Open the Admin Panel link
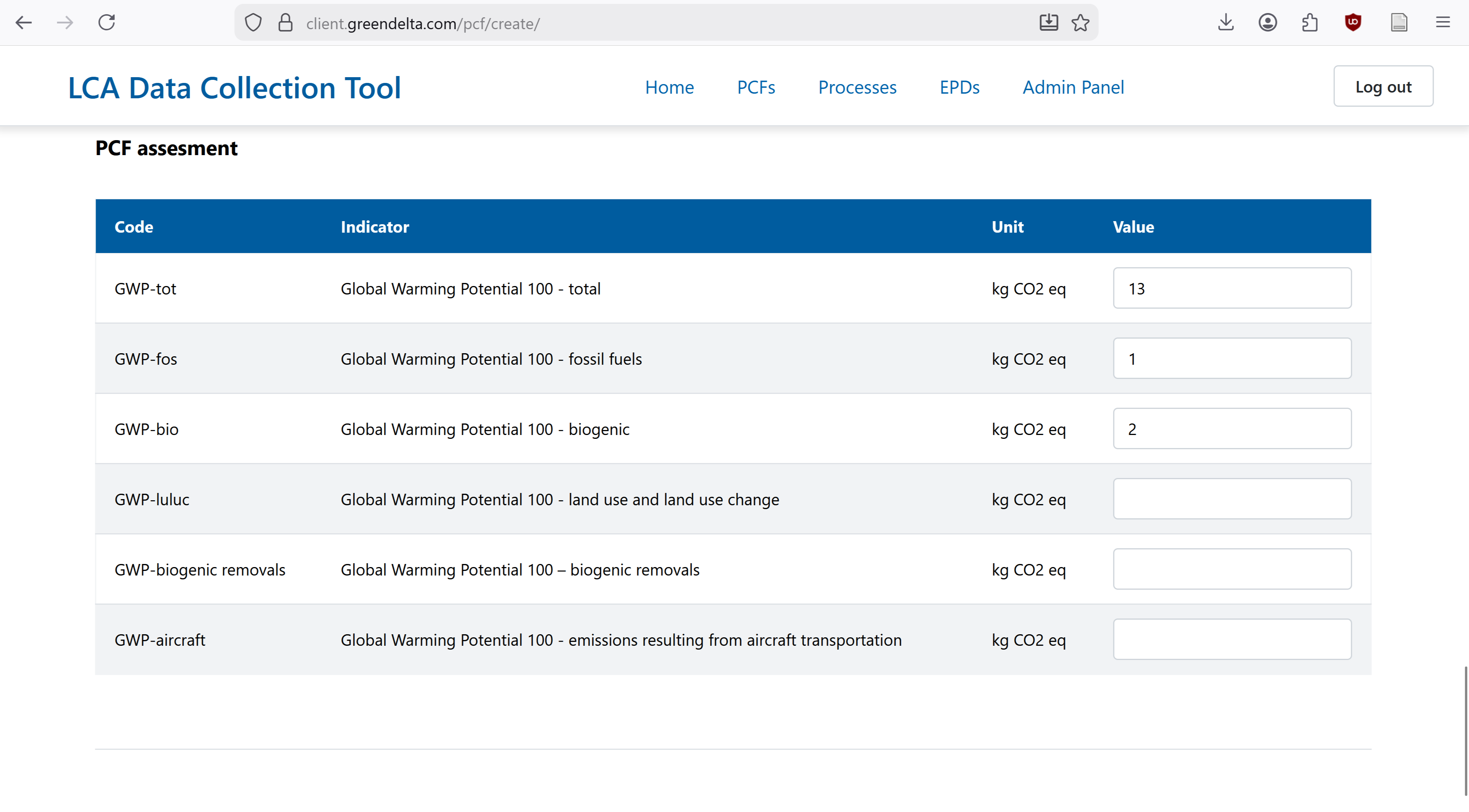The image size is (1469, 812). click(1073, 87)
